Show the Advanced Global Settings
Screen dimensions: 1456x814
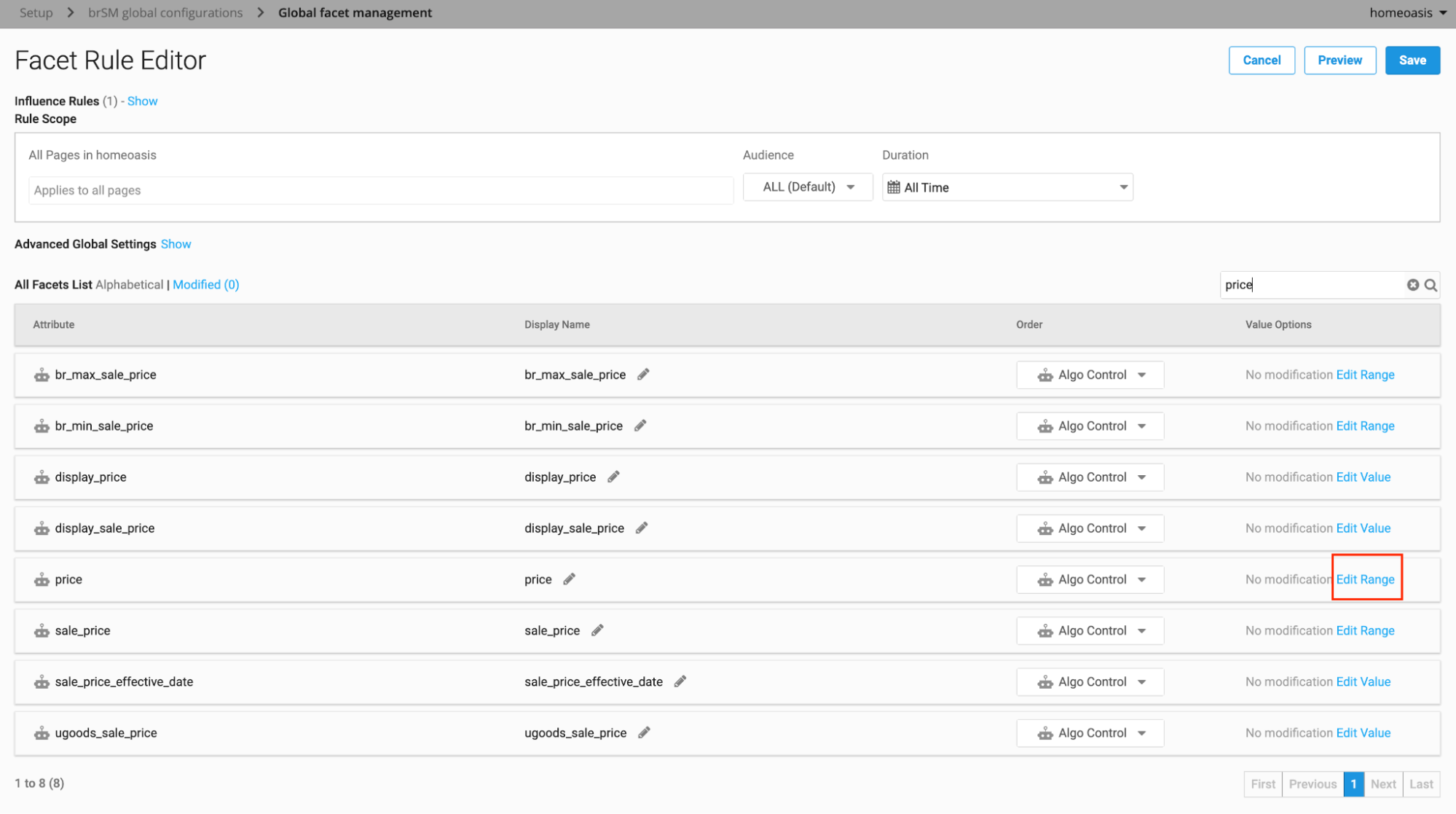tap(176, 243)
